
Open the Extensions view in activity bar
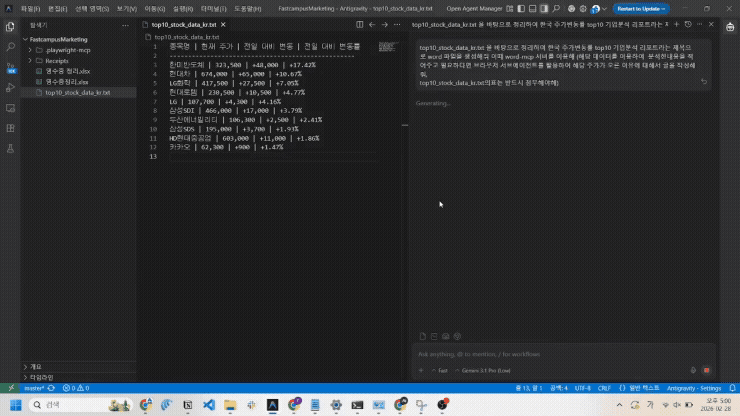[10, 128]
